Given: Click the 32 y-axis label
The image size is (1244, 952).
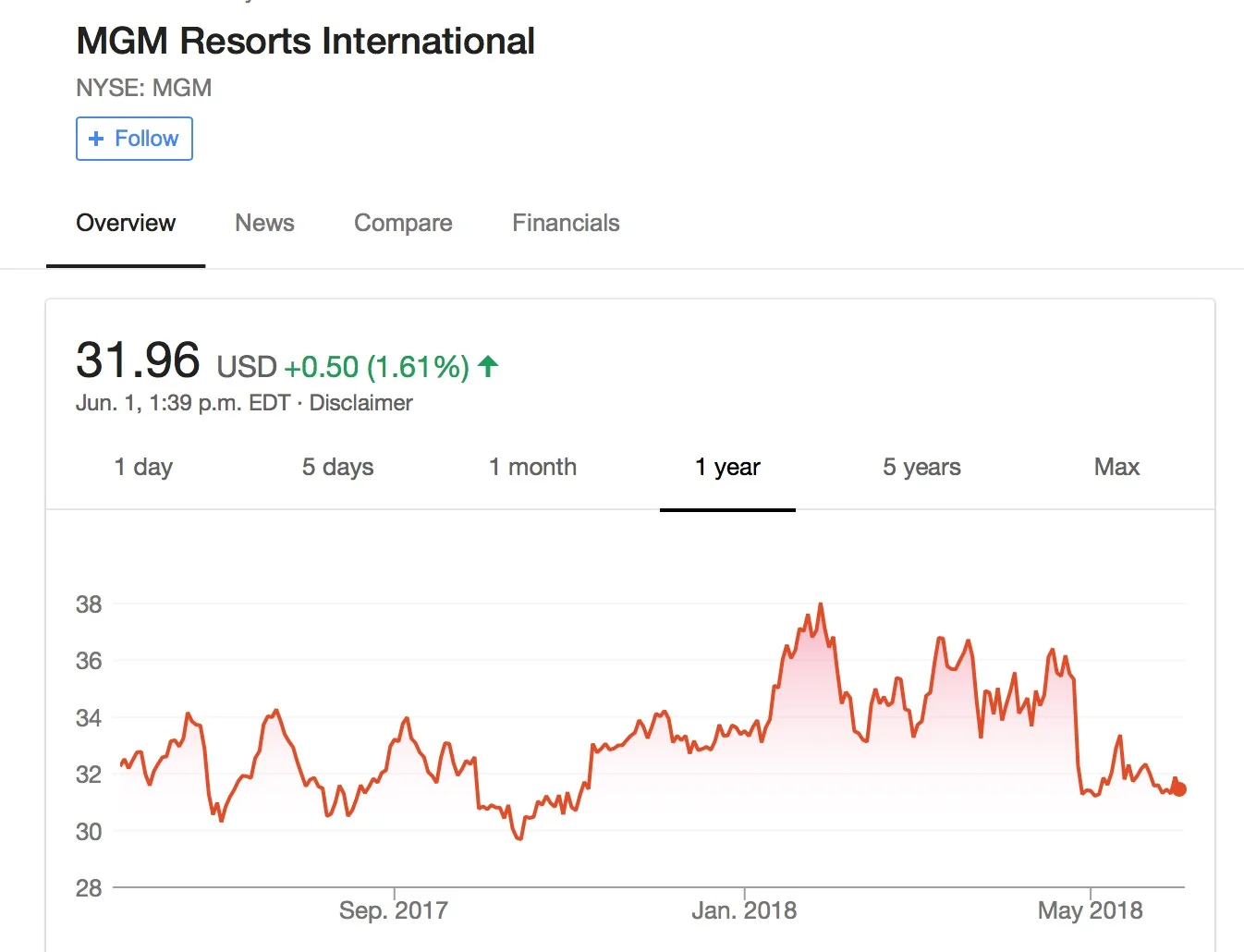Looking at the screenshot, I should tap(89, 775).
